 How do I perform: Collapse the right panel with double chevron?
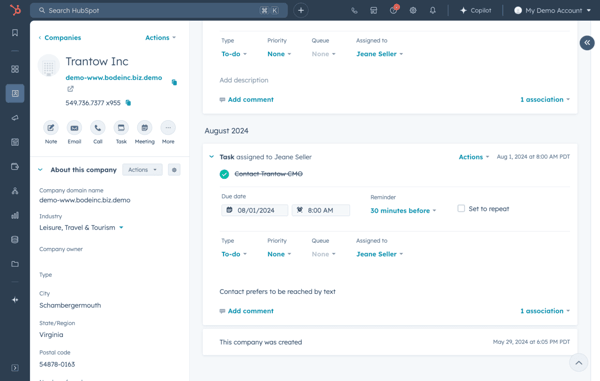(x=587, y=42)
